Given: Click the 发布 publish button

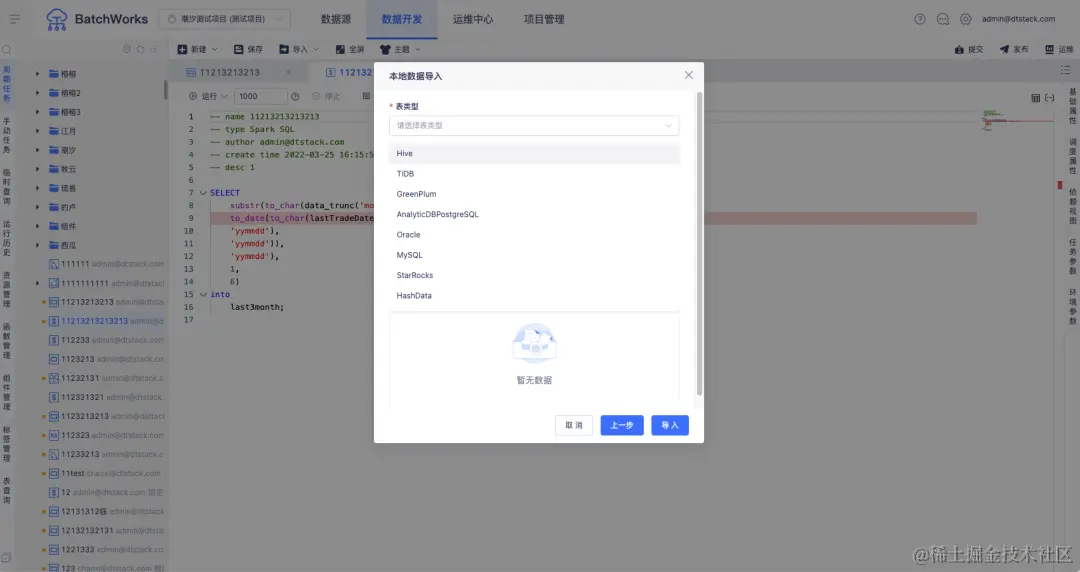Looking at the screenshot, I should click(x=1014, y=50).
